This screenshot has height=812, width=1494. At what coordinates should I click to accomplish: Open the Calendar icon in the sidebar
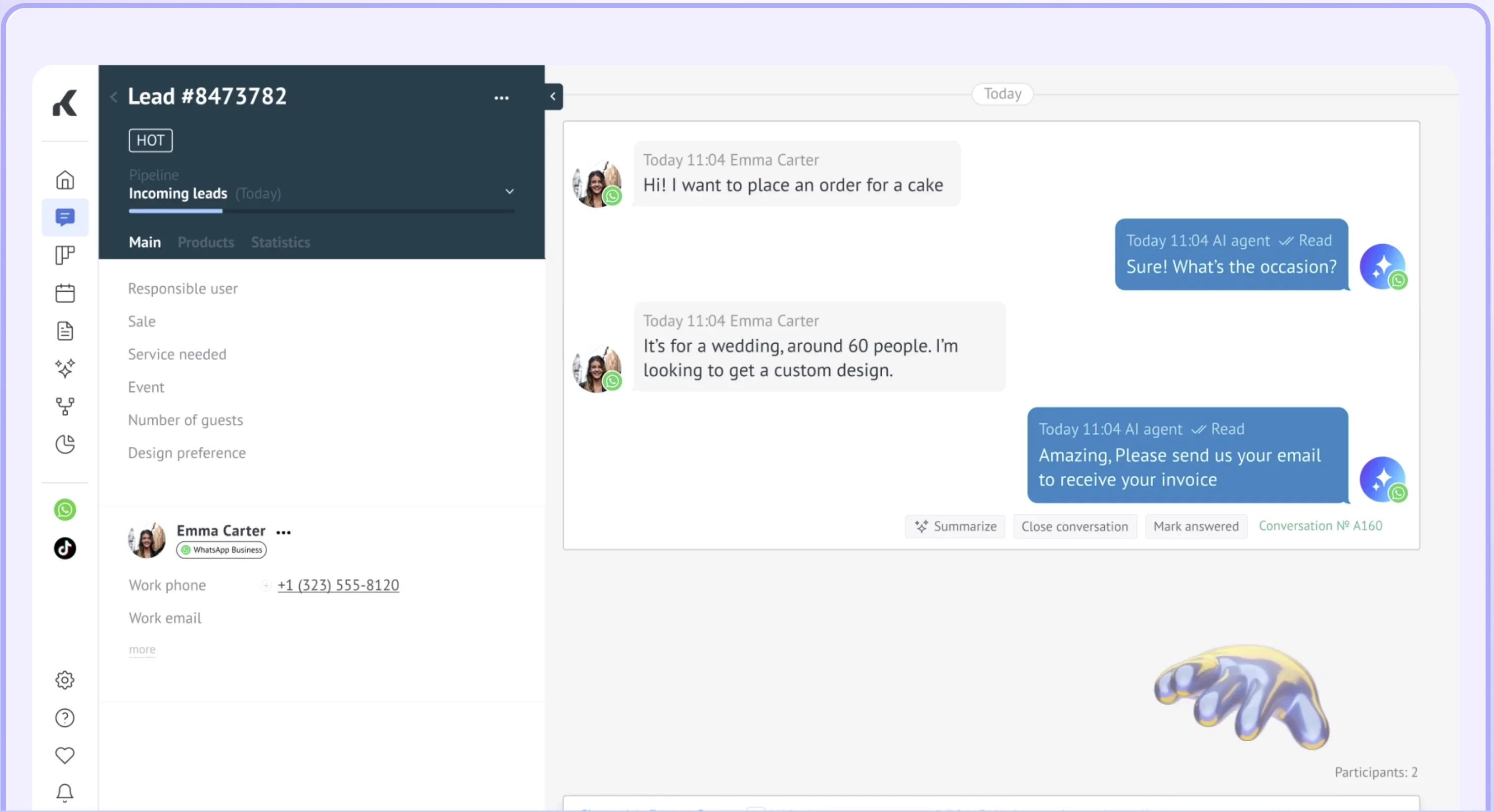point(65,293)
